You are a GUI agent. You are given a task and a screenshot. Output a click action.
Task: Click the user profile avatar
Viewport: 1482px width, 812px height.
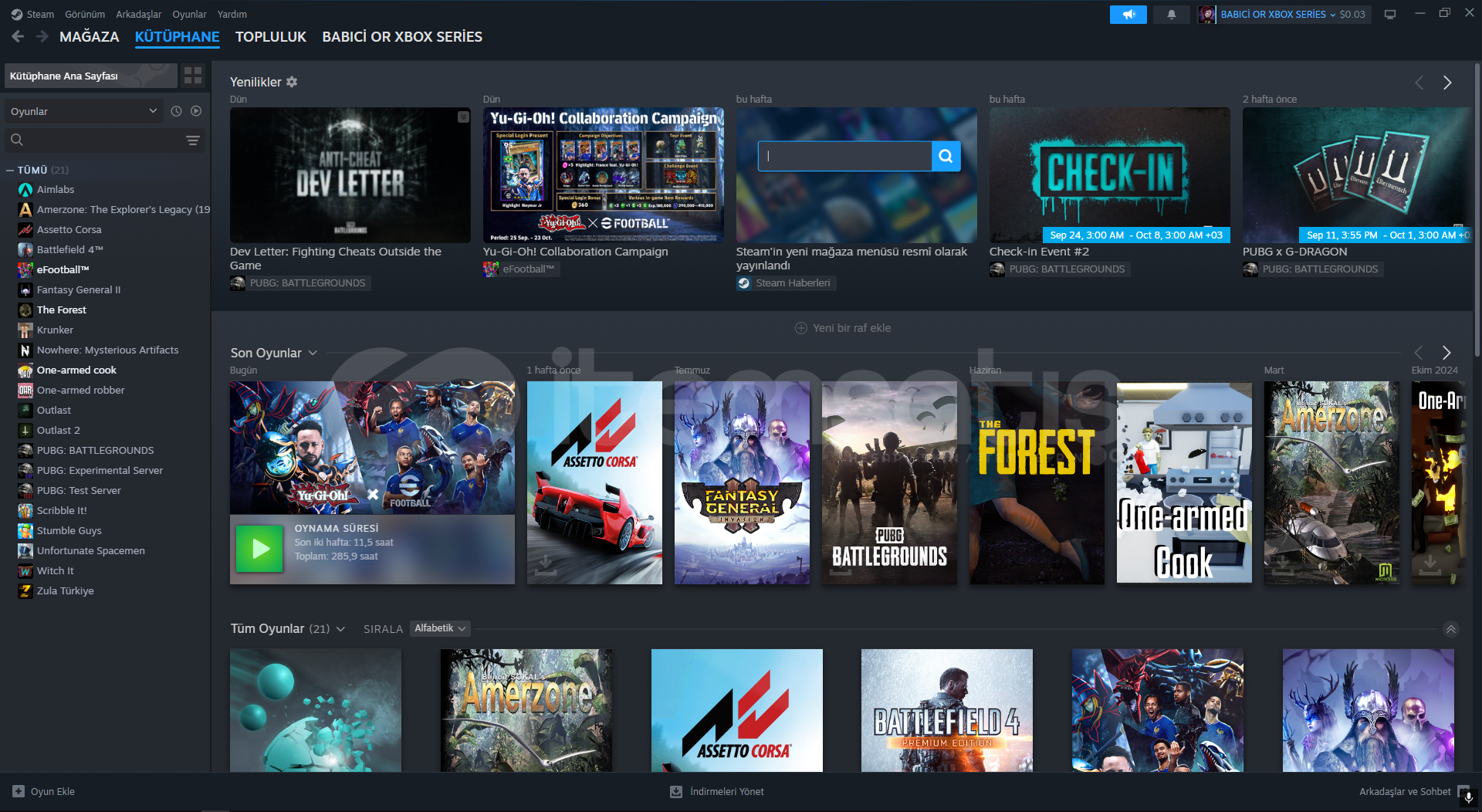coord(1206,15)
